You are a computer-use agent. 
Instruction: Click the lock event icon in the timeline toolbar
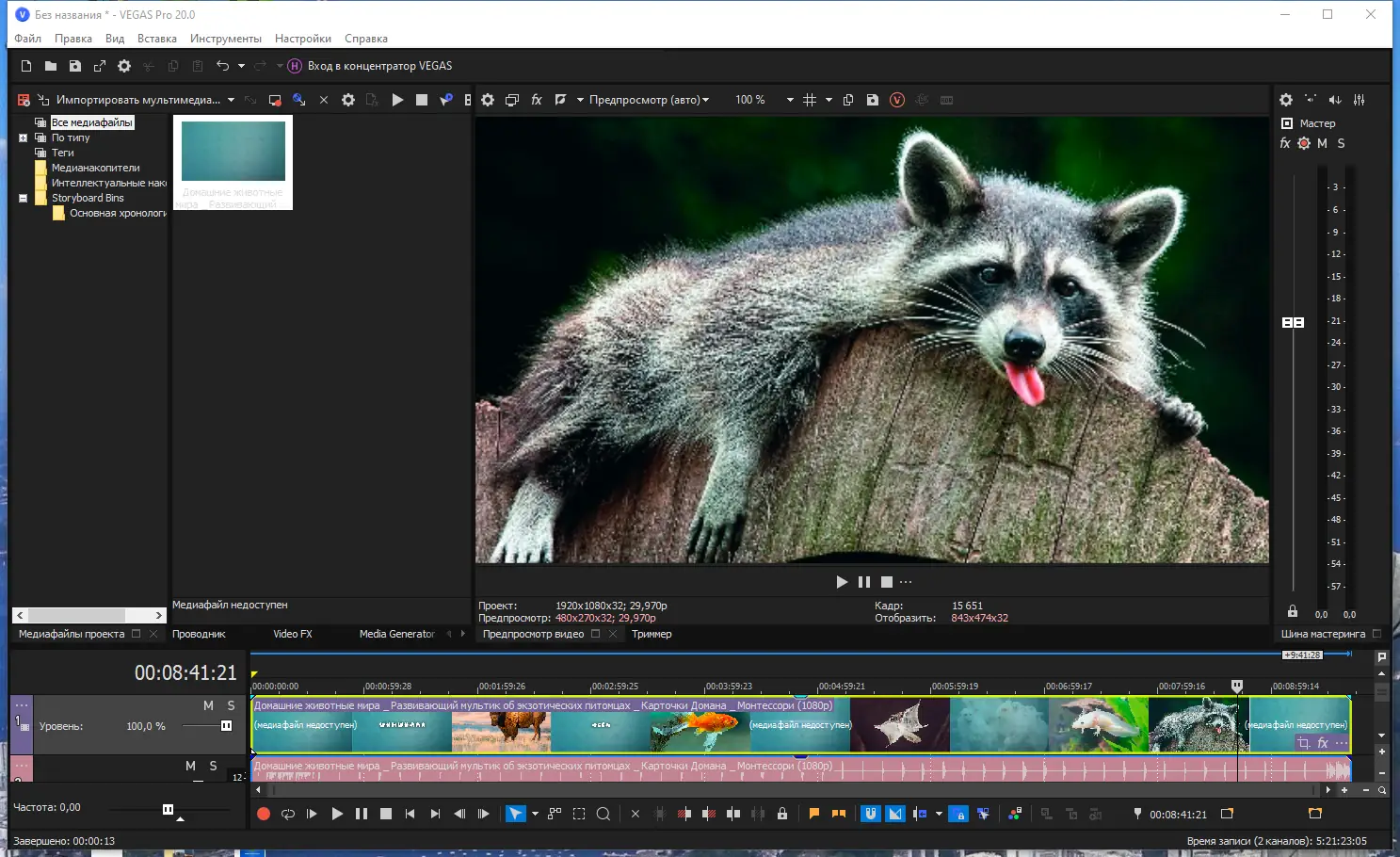(x=782, y=814)
